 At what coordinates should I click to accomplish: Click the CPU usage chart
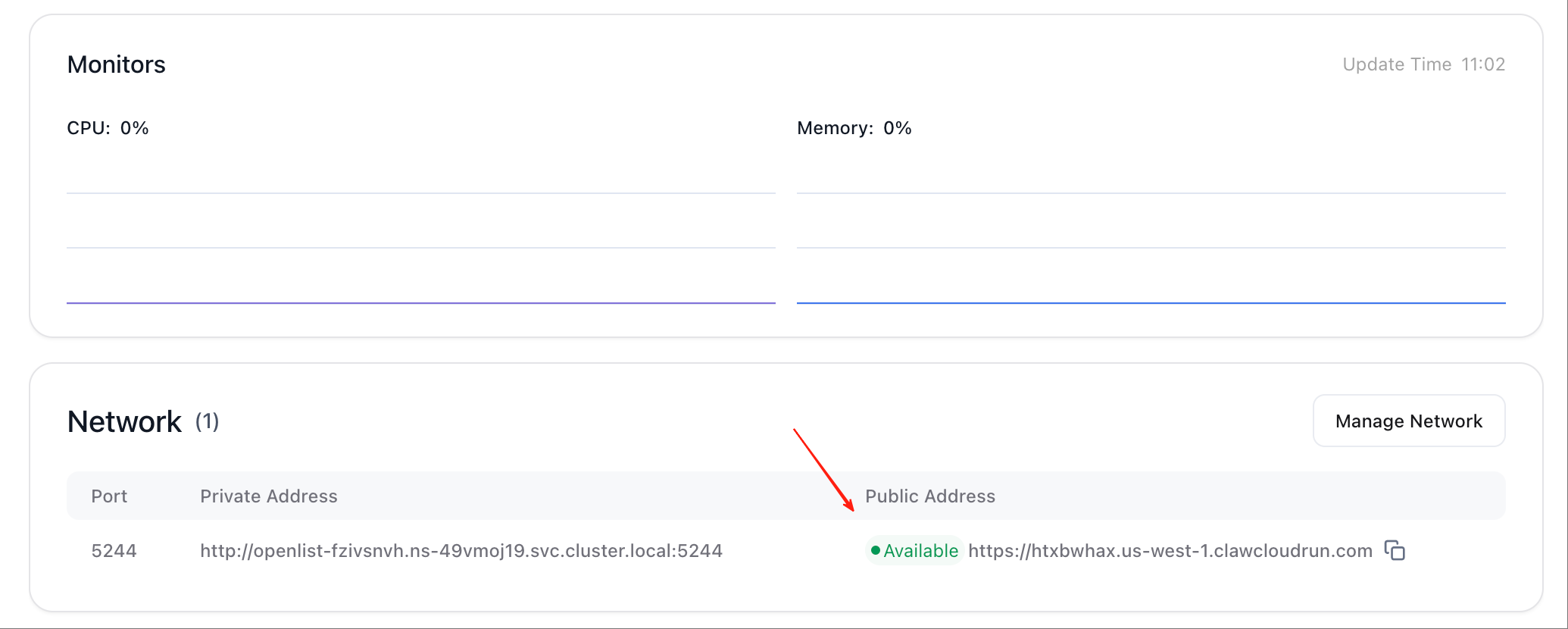420,235
